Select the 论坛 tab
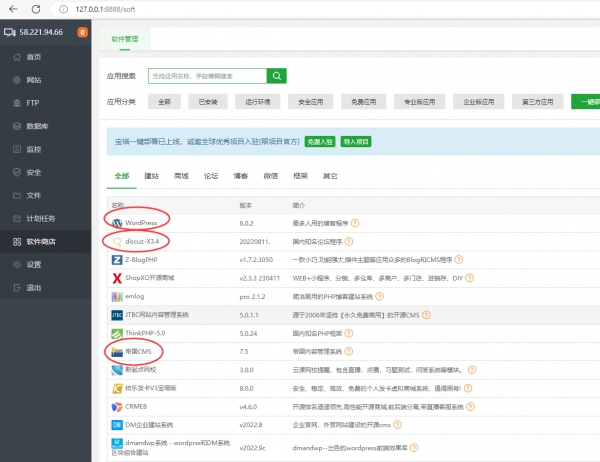This screenshot has width=600, height=462. click(x=211, y=176)
